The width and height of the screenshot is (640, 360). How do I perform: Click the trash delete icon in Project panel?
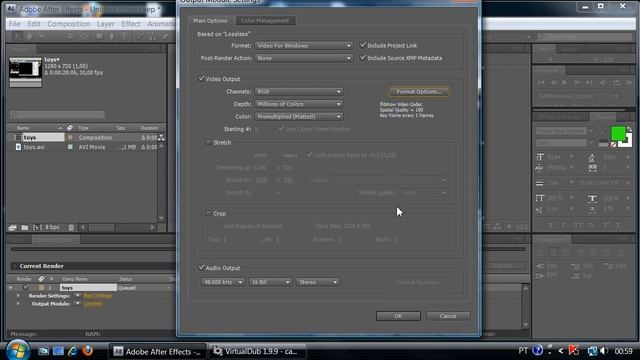coord(71,227)
